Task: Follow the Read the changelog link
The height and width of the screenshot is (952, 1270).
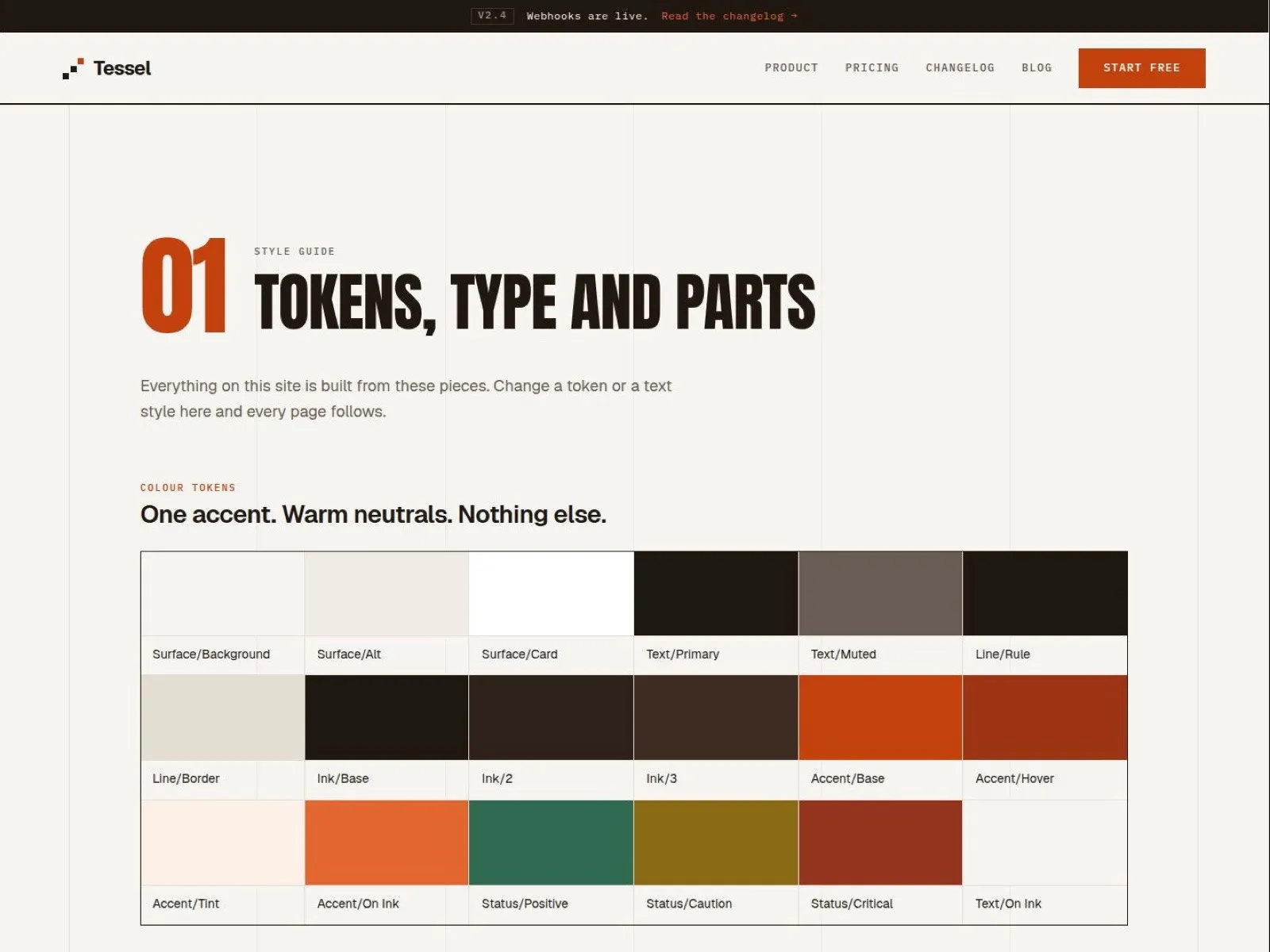Action: point(729,16)
